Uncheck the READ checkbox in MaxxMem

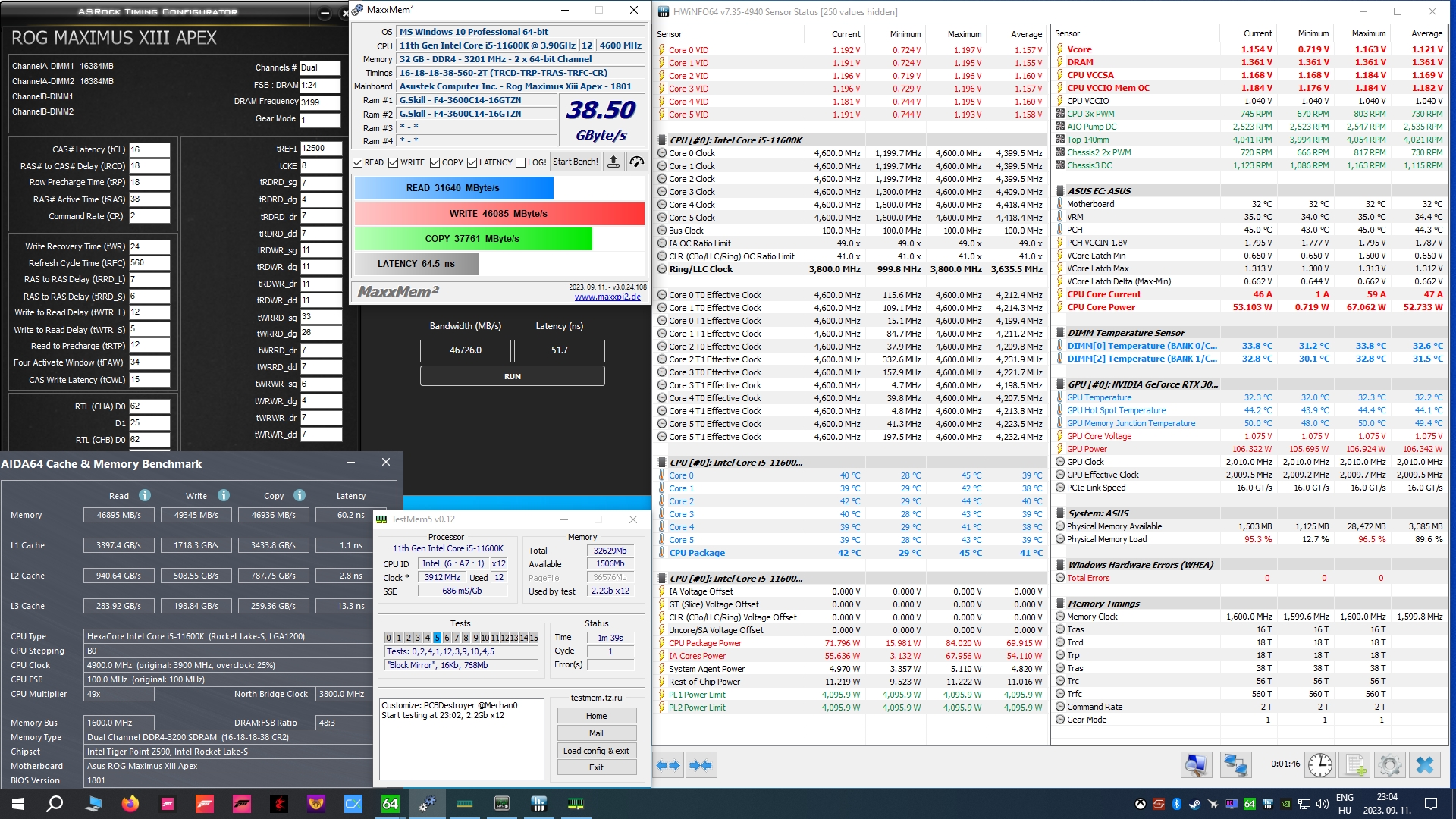tap(358, 162)
